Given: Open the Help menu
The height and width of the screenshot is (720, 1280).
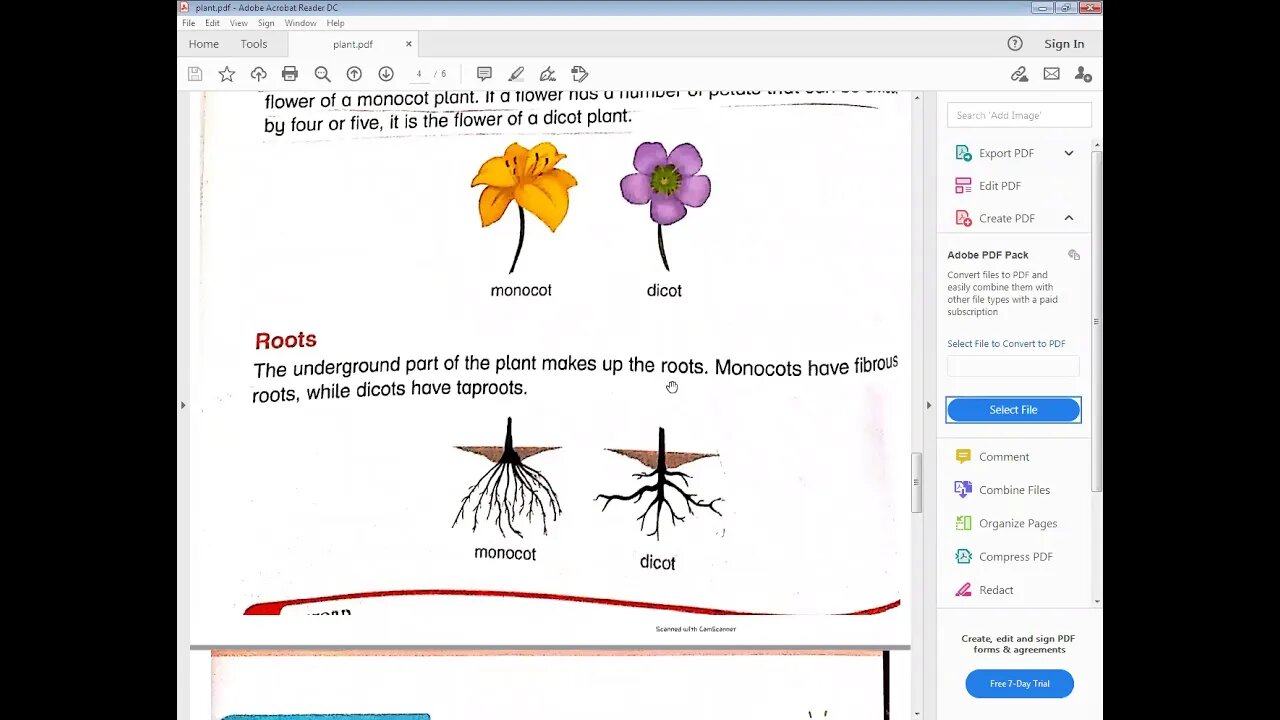Looking at the screenshot, I should click(x=335, y=23).
